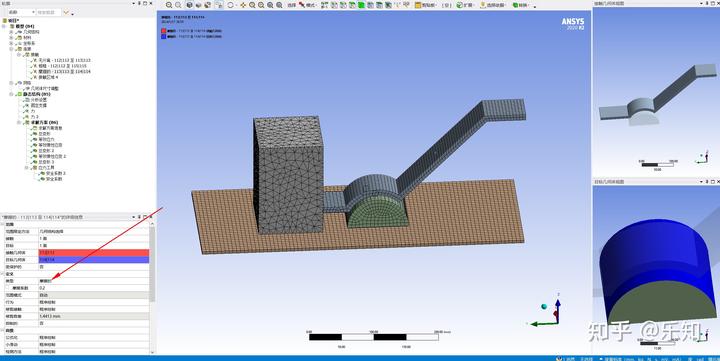This screenshot has width=720, height=361.
Task: Select the 总变形 3 result item
Action: pos(46,162)
